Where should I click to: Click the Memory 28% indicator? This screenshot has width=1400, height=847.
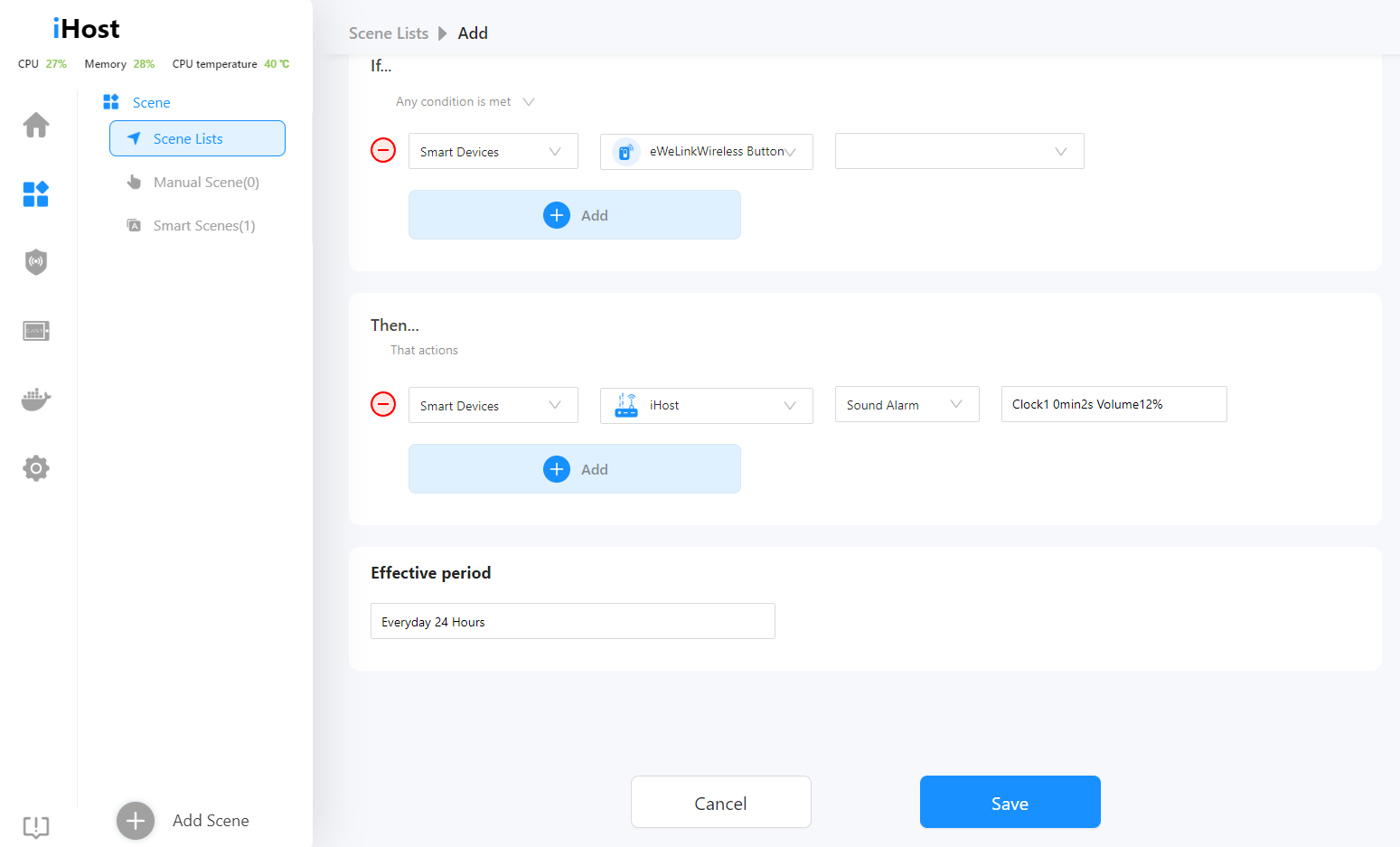tap(119, 64)
